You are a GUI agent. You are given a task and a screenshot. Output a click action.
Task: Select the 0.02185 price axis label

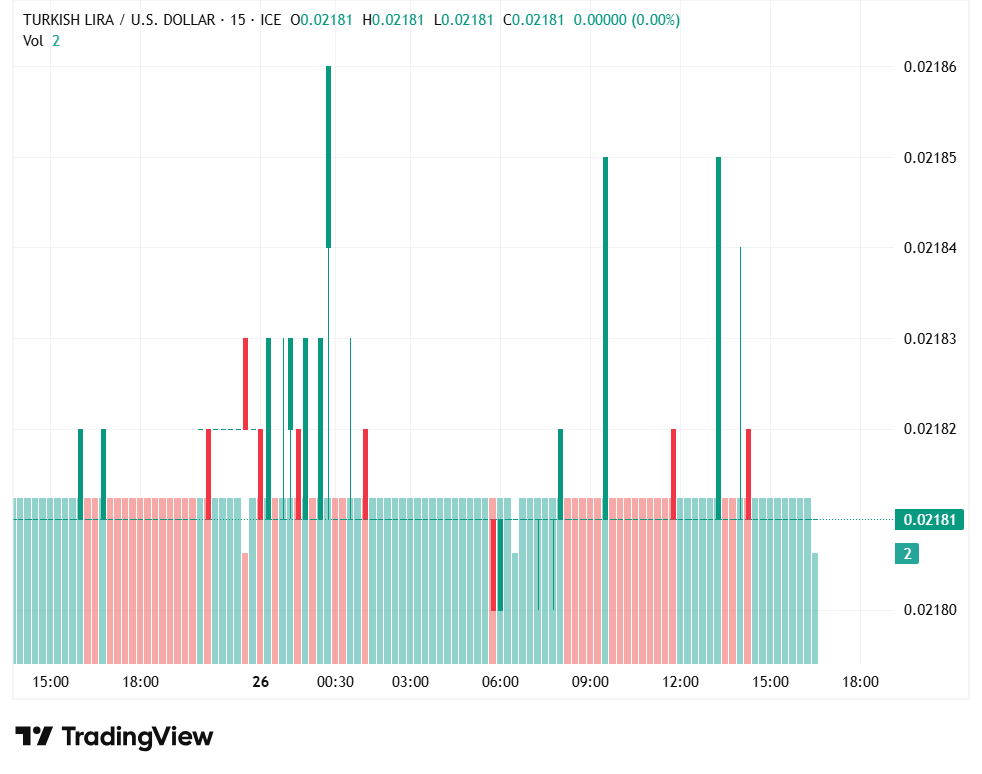(x=930, y=158)
